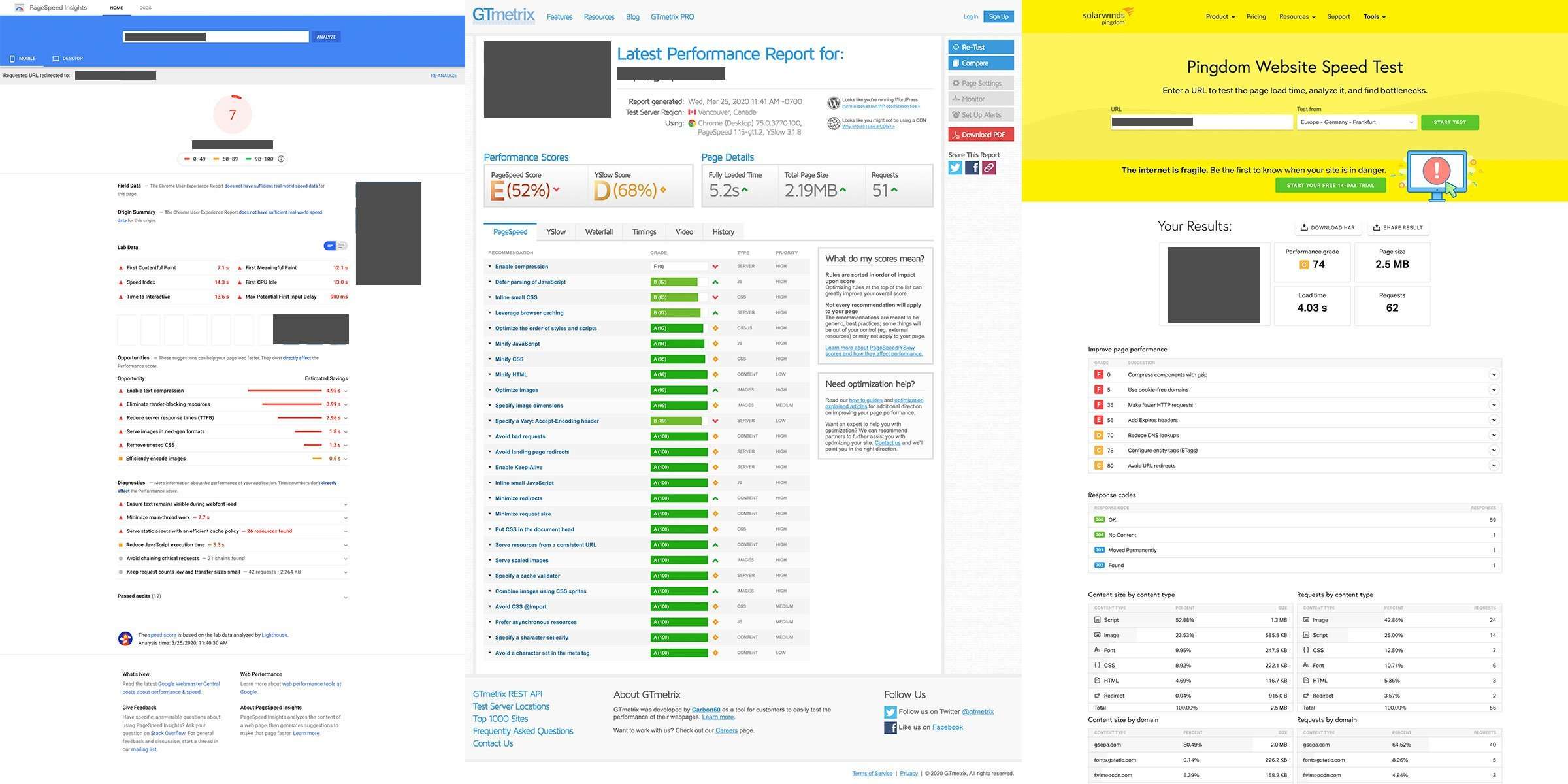Click the Script icon in Content size by content type
The image size is (1568, 784).
(x=1098, y=620)
